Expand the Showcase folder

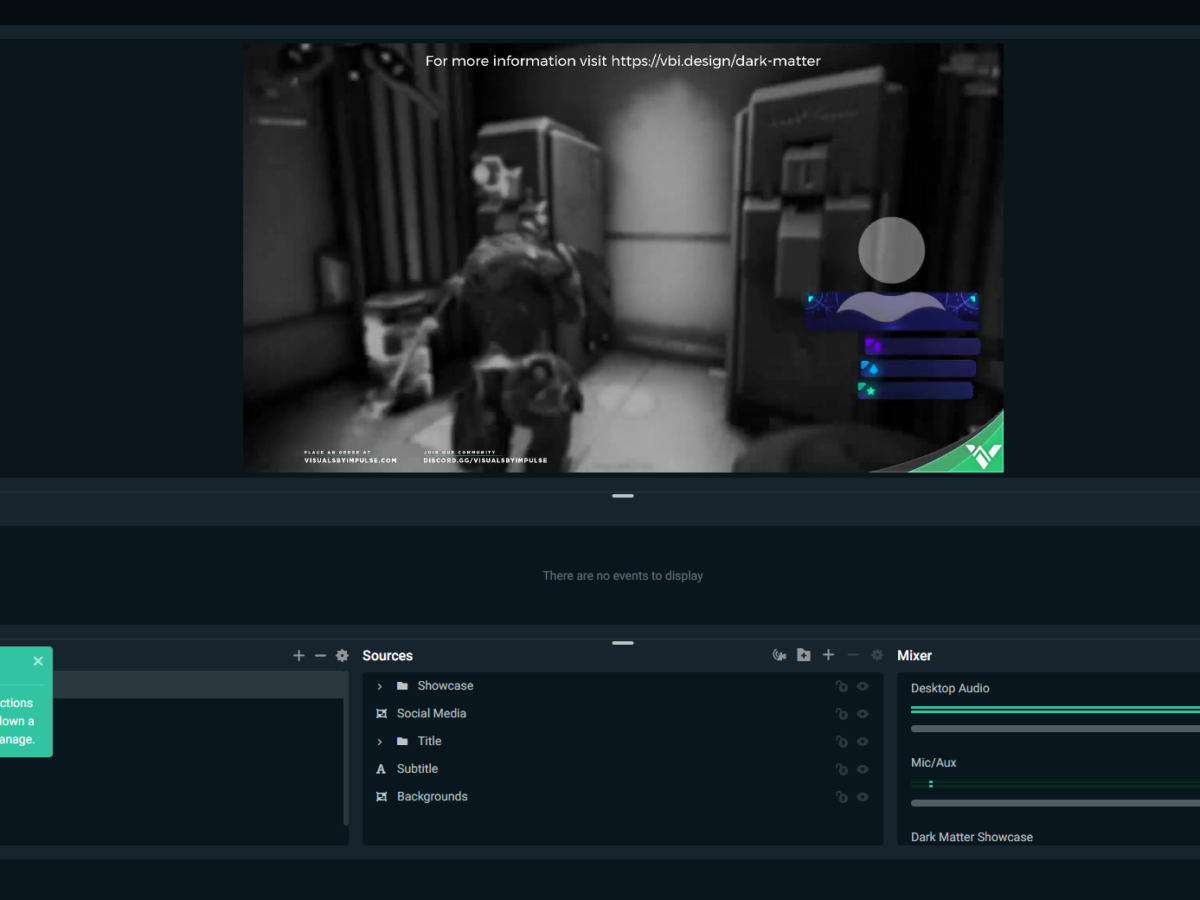tap(380, 687)
